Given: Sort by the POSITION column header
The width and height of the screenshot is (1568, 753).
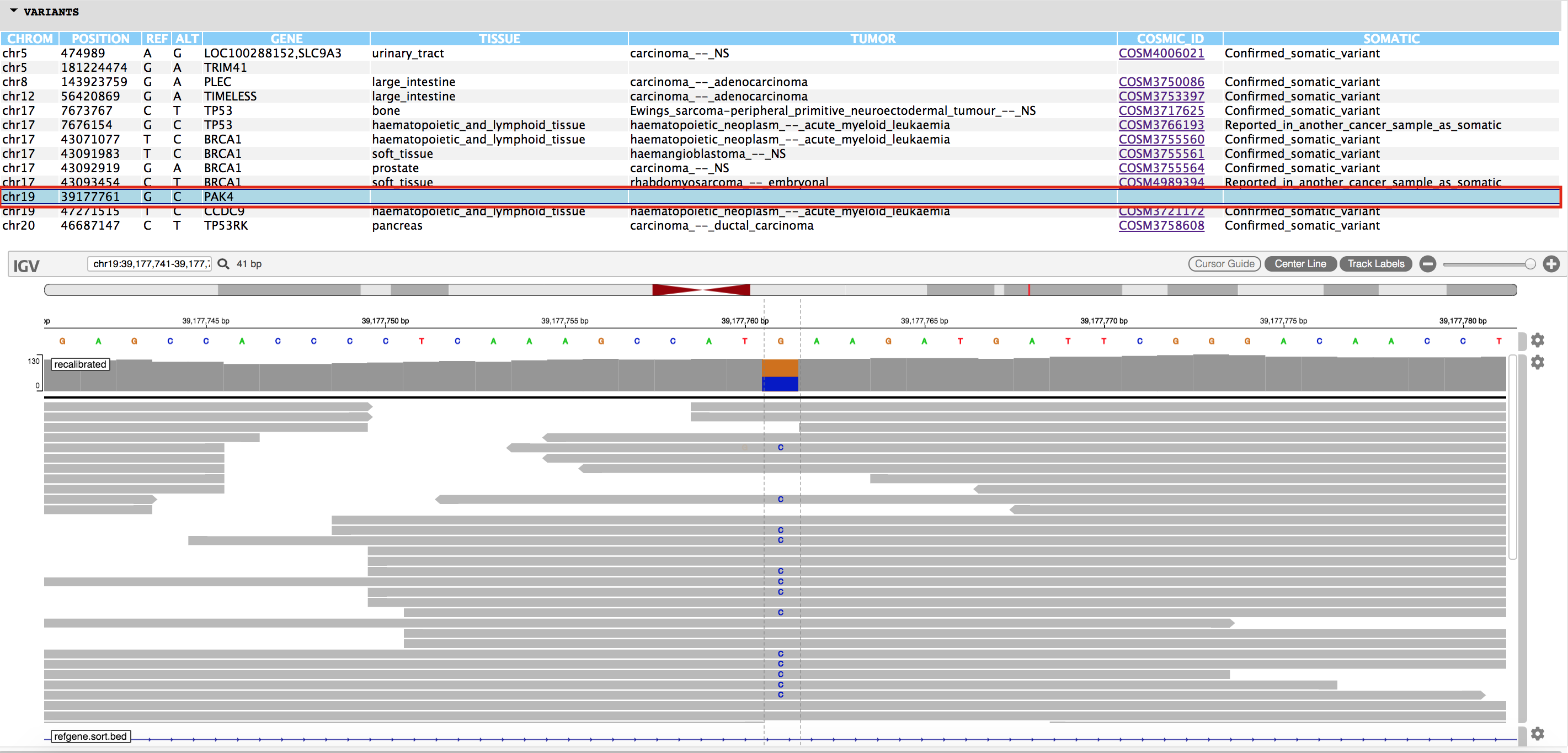Looking at the screenshot, I should coord(100,39).
